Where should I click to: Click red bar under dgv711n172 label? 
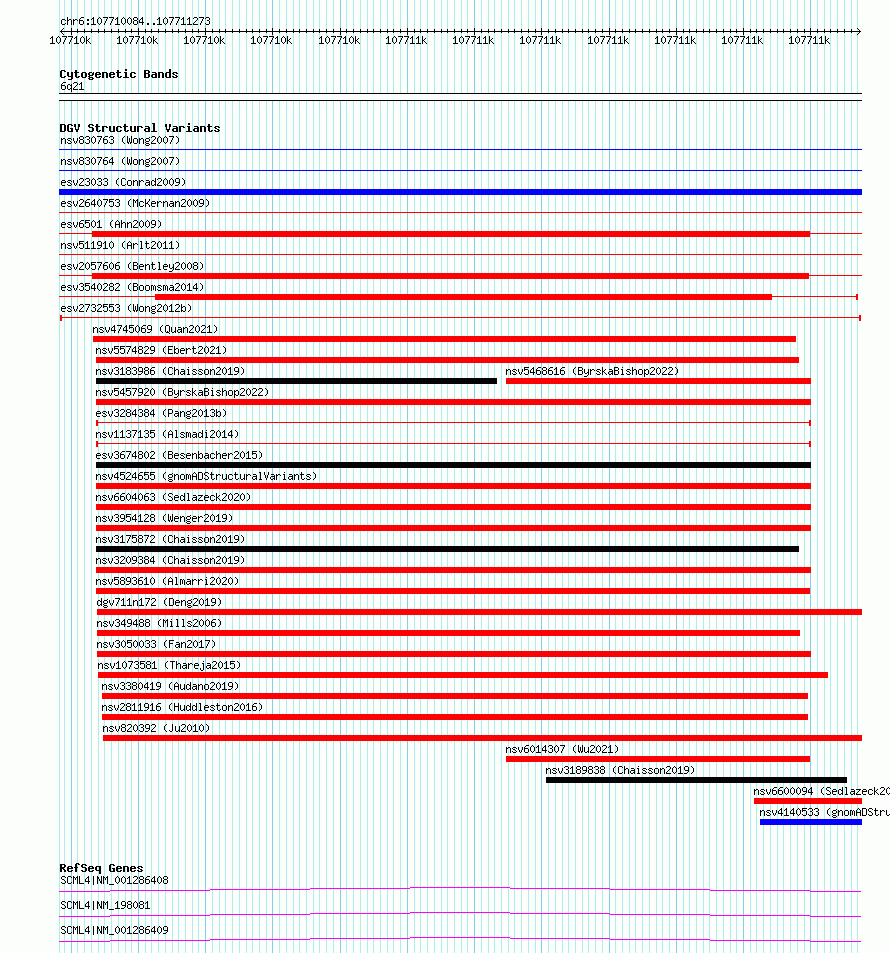[x=479, y=612]
